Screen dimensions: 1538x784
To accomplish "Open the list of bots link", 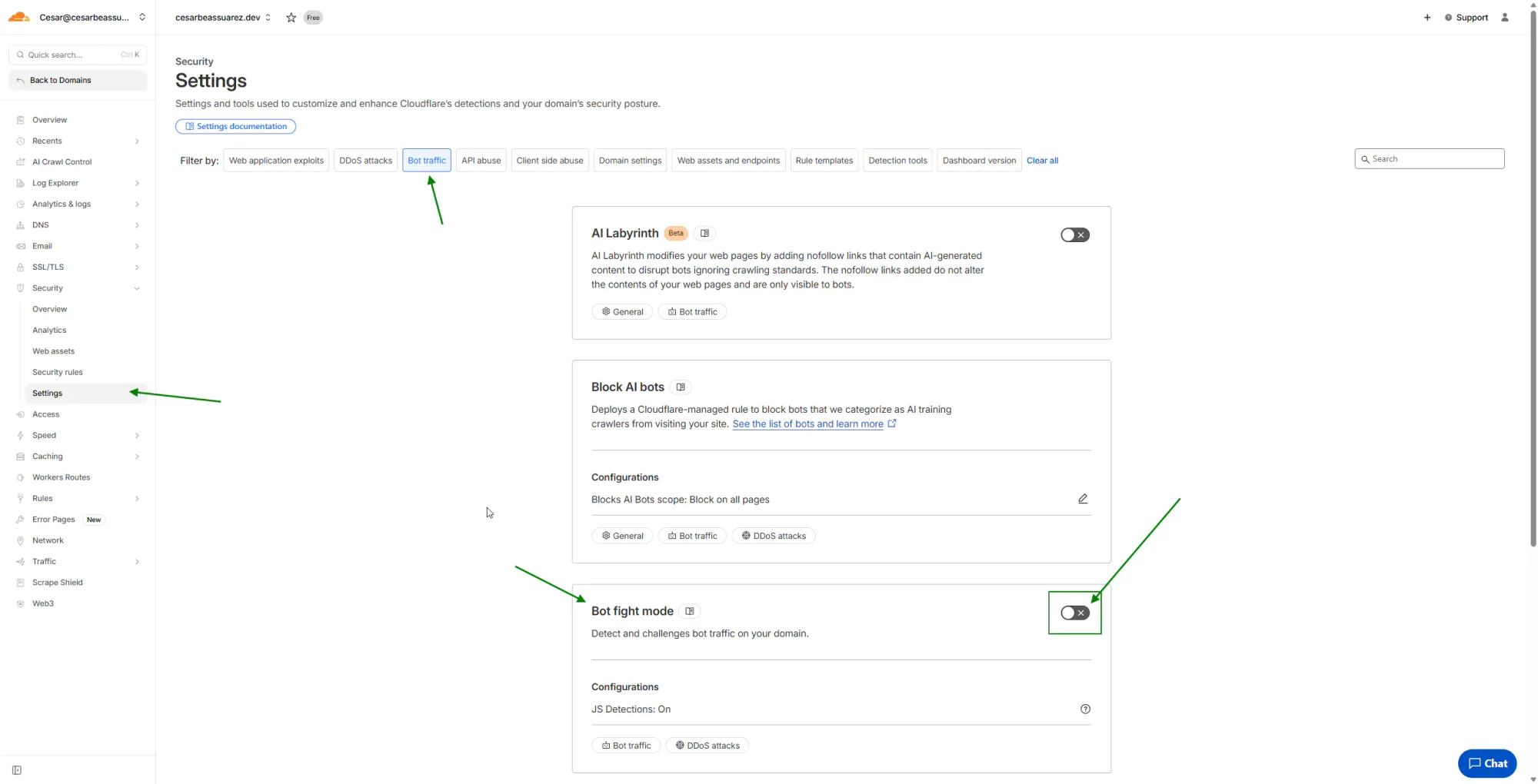I will 807,424.
